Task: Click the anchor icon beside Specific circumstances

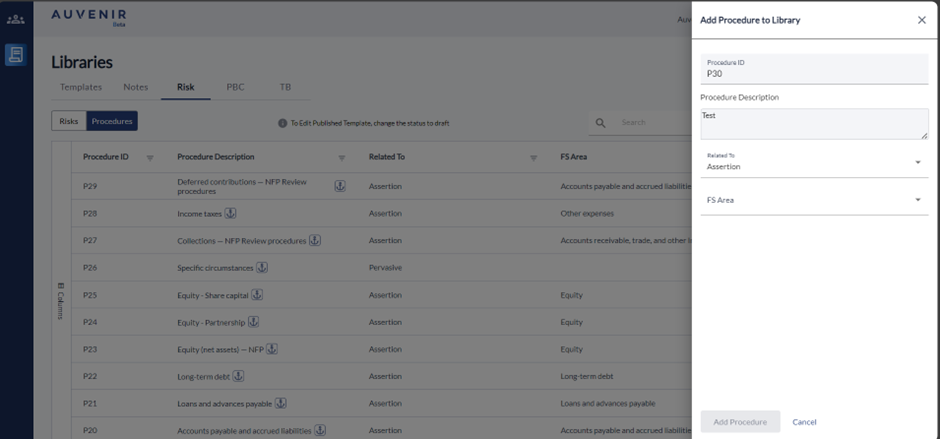Action: click(262, 268)
